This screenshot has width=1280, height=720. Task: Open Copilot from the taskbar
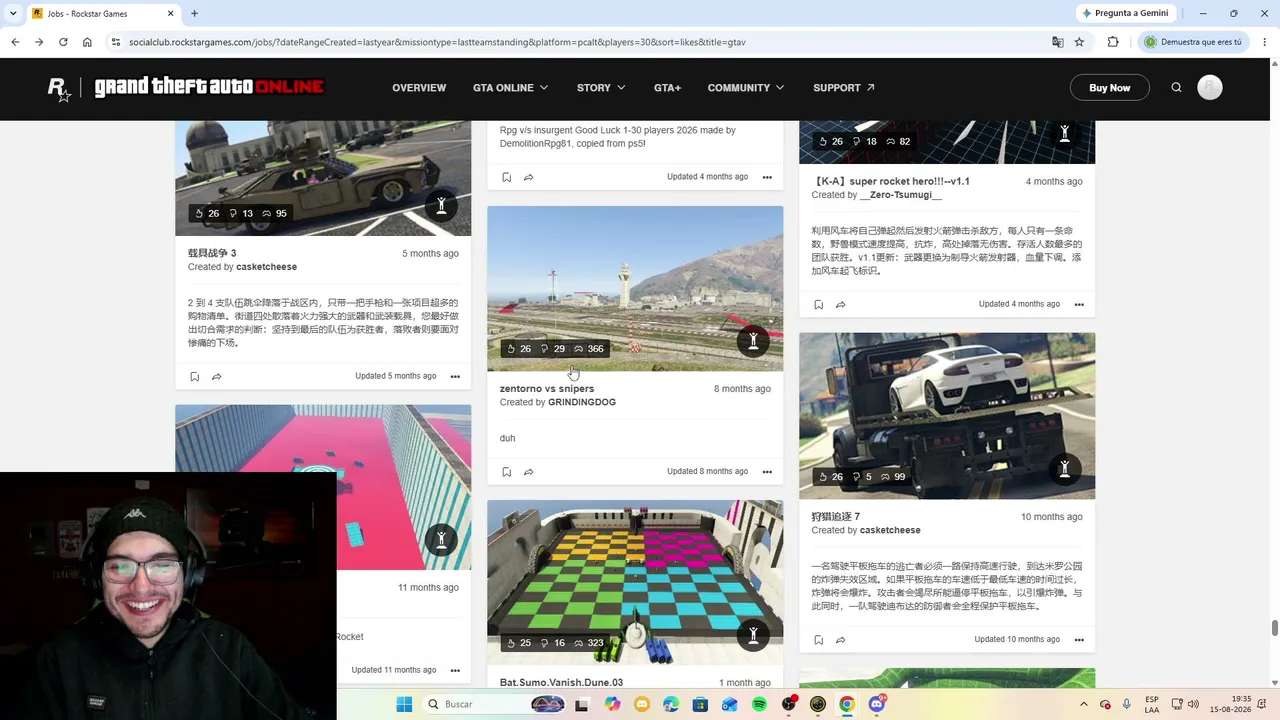(x=612, y=705)
